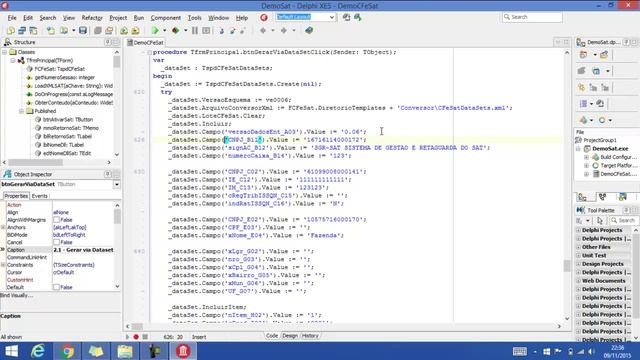This screenshot has width=640, height=360.
Task: Click the Add file to project icon
Action: point(124,31)
